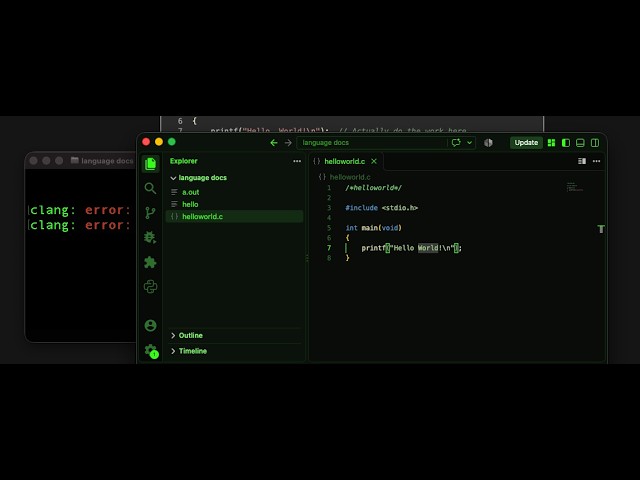The width and height of the screenshot is (640, 480).
Task: Click the braces icon in the breadcrumb
Action: click(x=322, y=177)
